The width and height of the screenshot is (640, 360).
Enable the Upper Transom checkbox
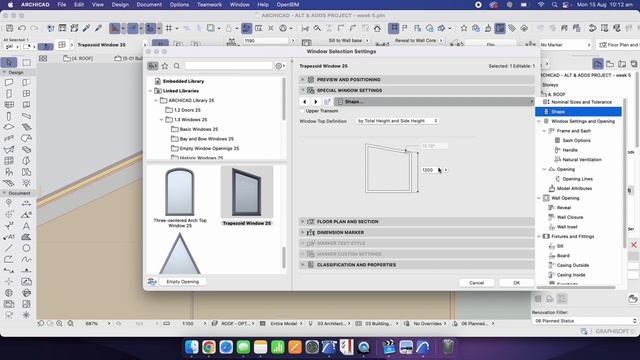pyautogui.click(x=302, y=111)
